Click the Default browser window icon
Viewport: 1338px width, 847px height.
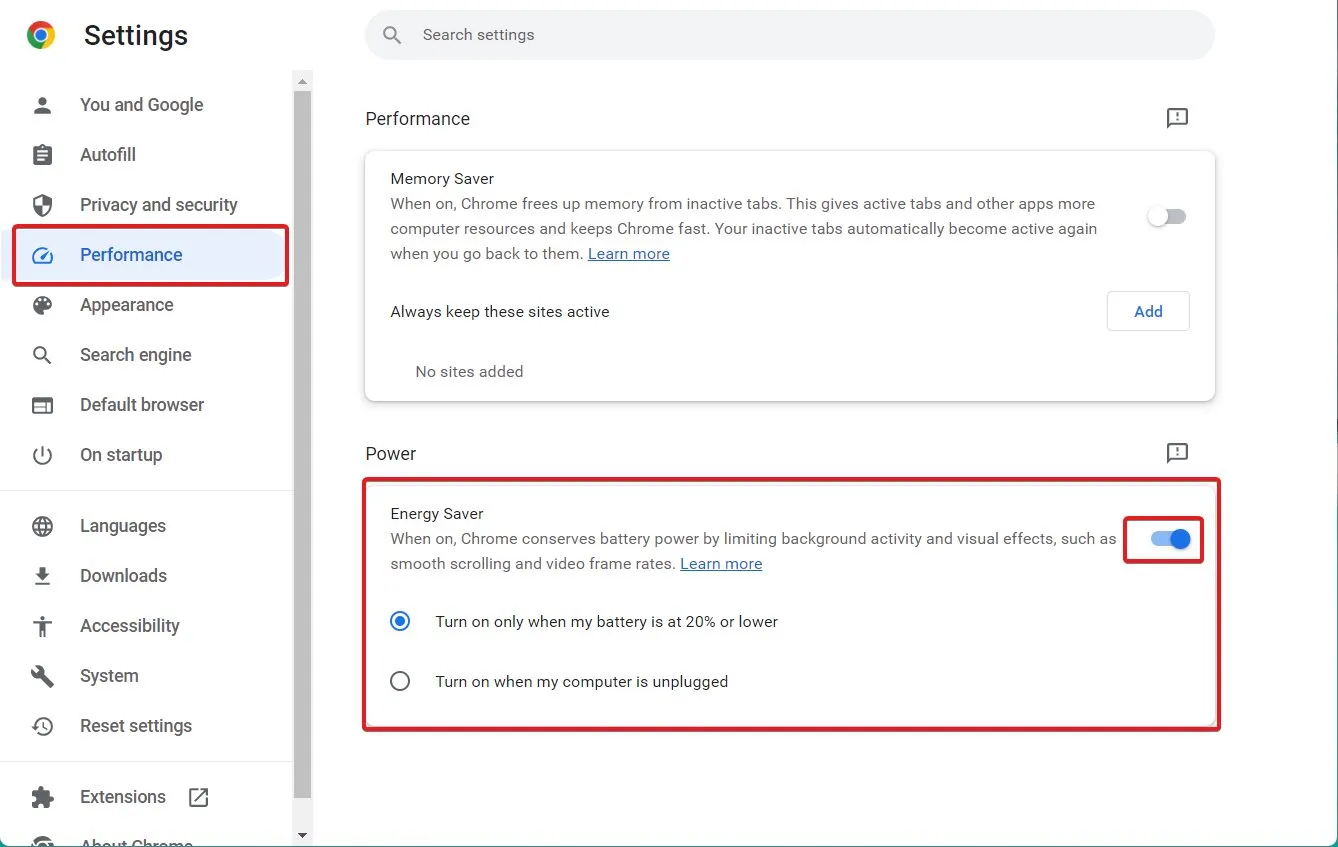pos(42,405)
